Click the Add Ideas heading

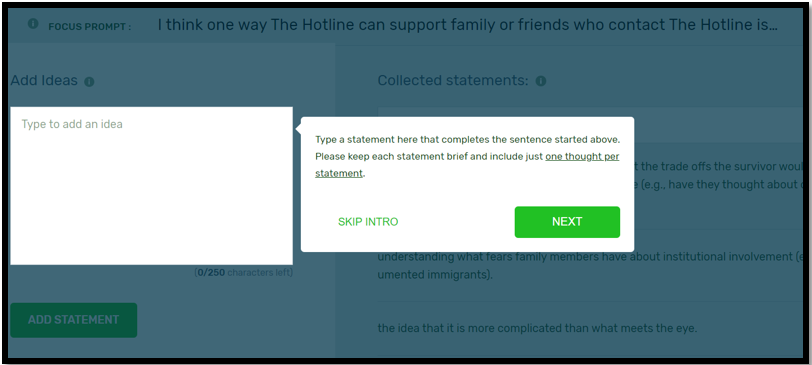44,81
